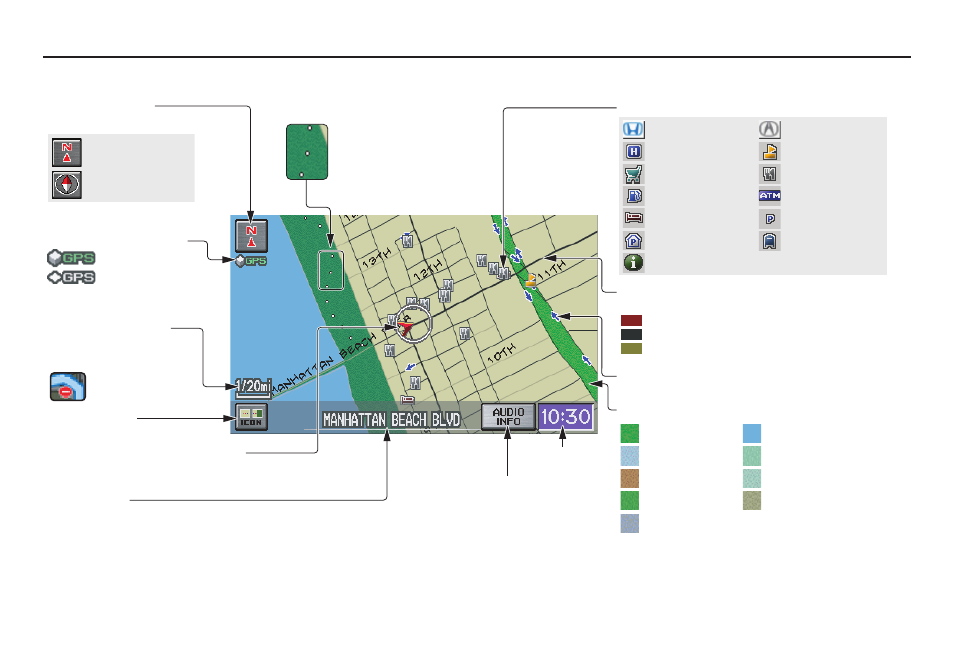954x651 pixels.
Task: Select the Honda dealer logo in legend
Action: 633,129
